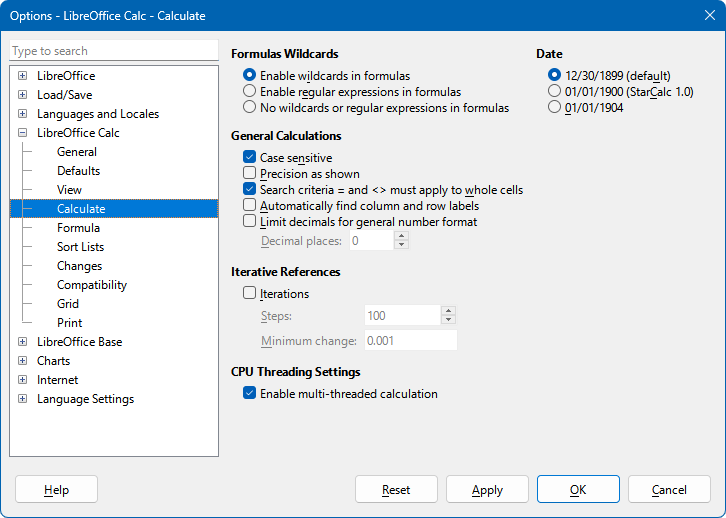Decrease Steps with down arrow
Image resolution: width=726 pixels, height=518 pixels.
(448, 320)
